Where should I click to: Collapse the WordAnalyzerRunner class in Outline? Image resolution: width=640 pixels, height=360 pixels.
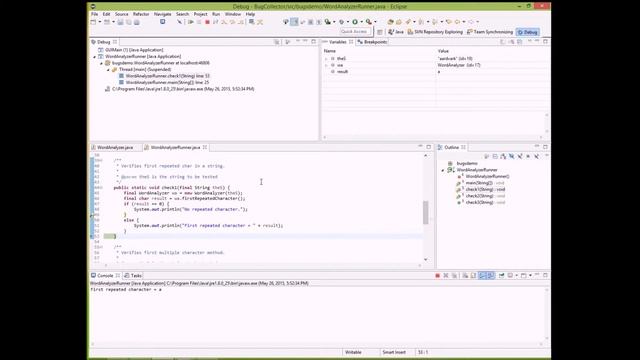[x=443, y=170]
